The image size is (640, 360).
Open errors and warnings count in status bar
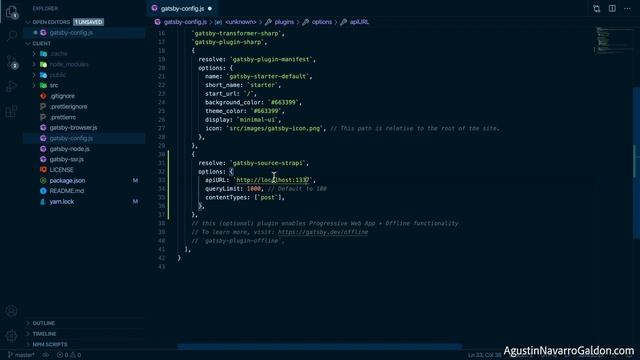[69, 355]
